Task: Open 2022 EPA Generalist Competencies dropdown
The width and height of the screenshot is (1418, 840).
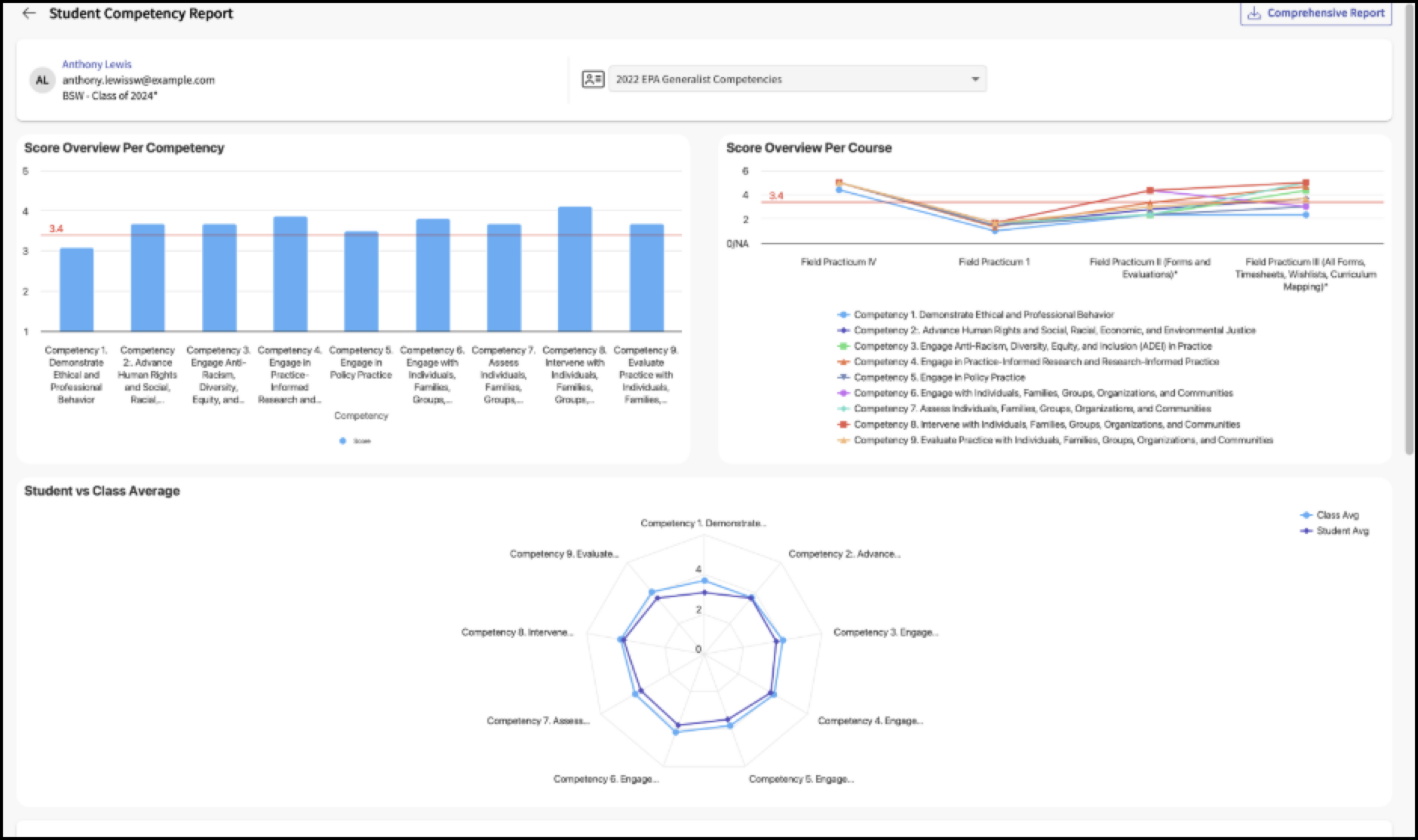Action: (x=797, y=79)
